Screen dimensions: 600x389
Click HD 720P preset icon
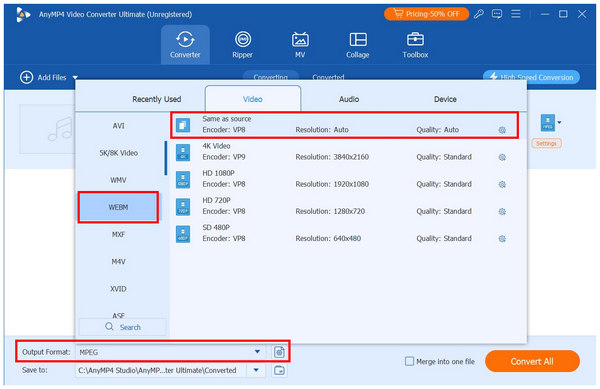tap(183, 207)
